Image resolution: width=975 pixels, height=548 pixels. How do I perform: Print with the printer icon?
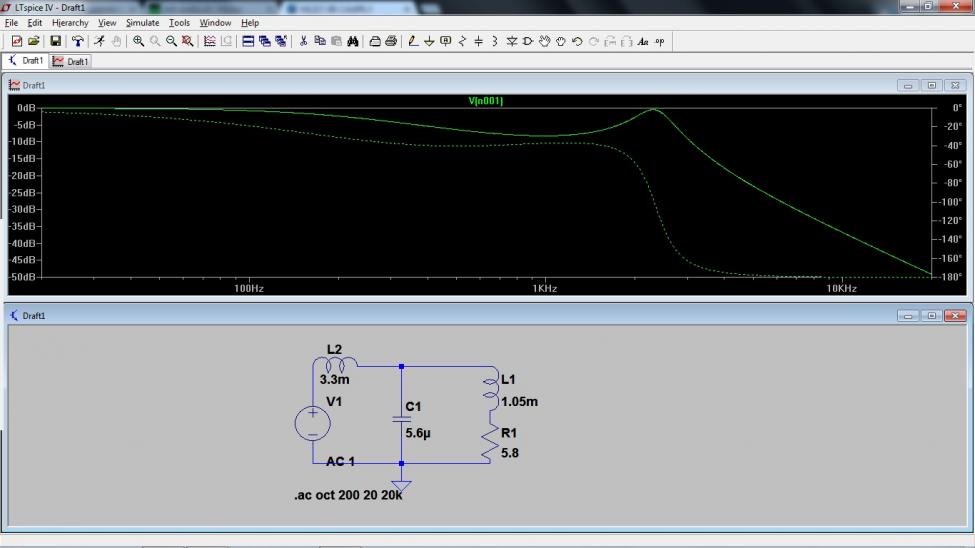[x=391, y=42]
